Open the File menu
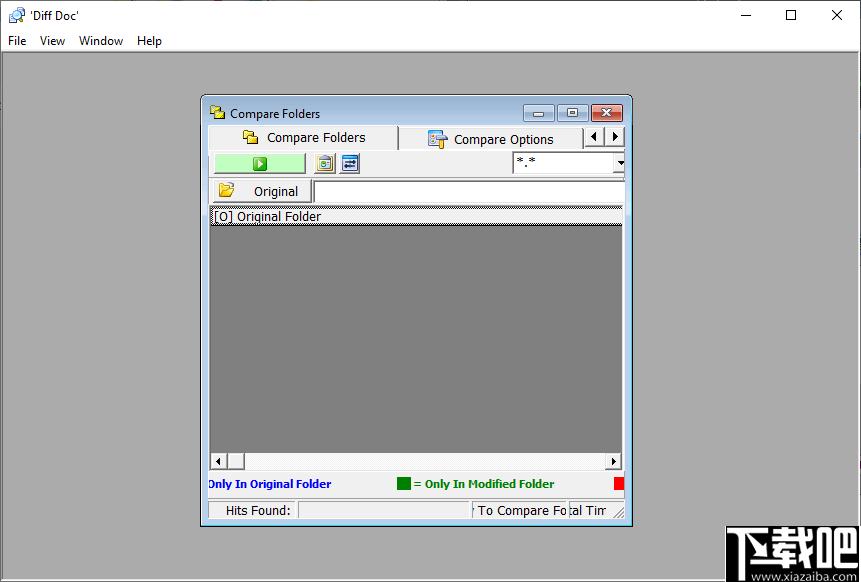Image resolution: width=861 pixels, height=582 pixels. coord(17,41)
